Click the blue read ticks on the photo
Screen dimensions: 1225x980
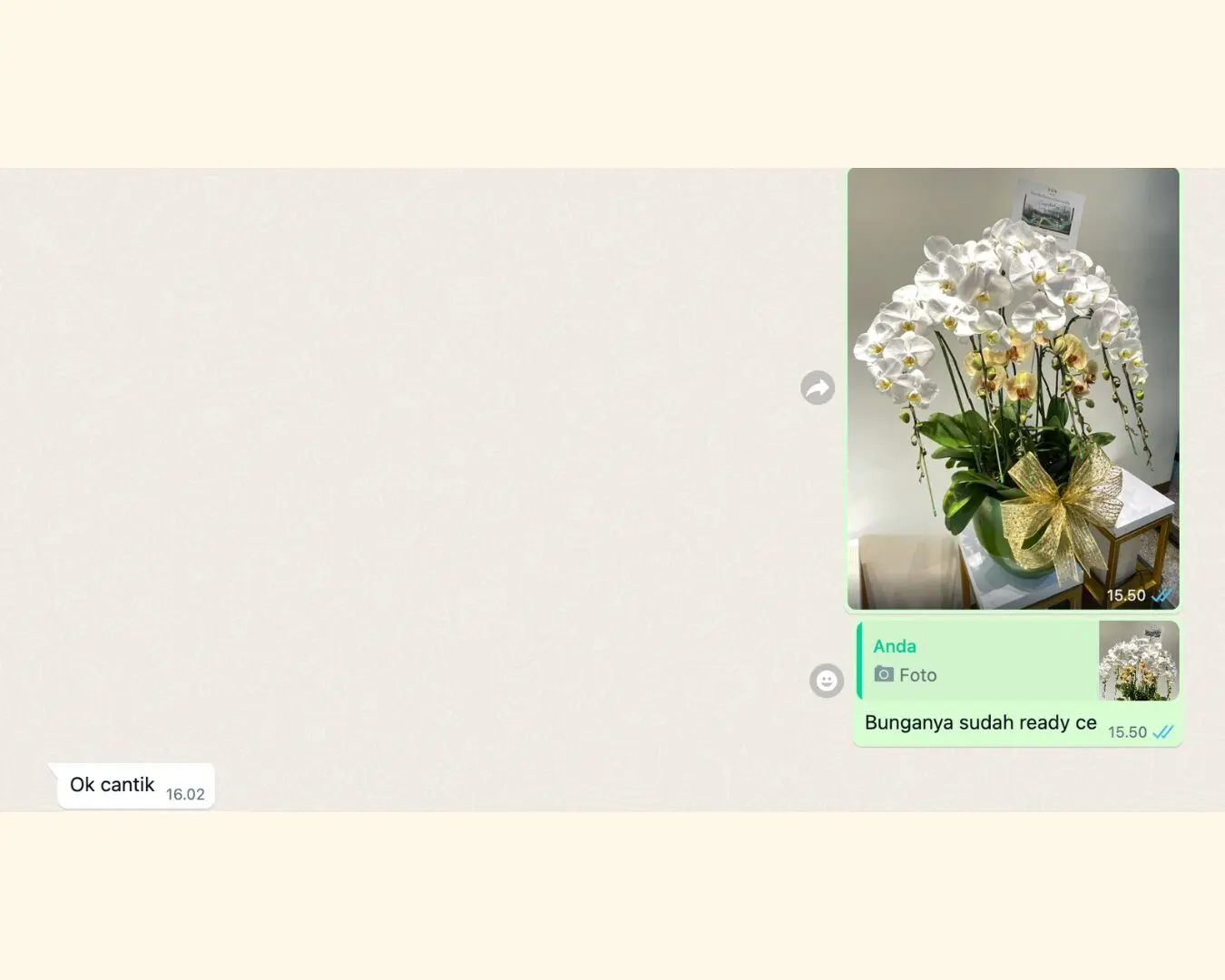pos(1162,596)
